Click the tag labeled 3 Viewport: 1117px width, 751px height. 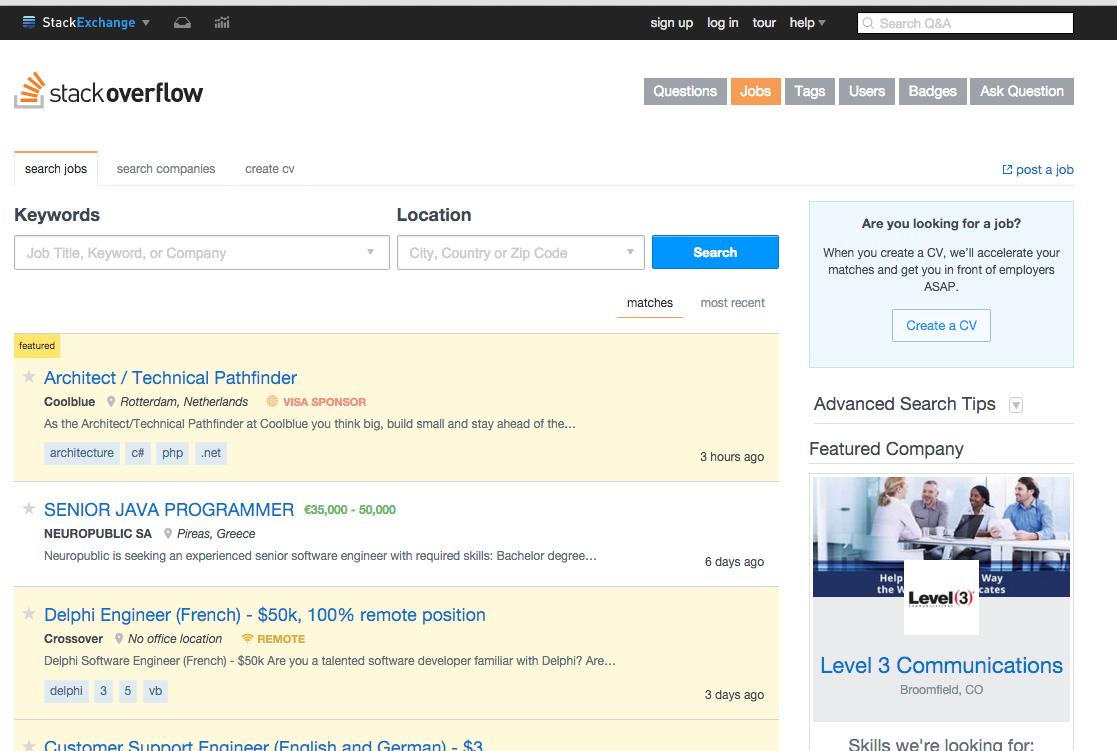103,691
